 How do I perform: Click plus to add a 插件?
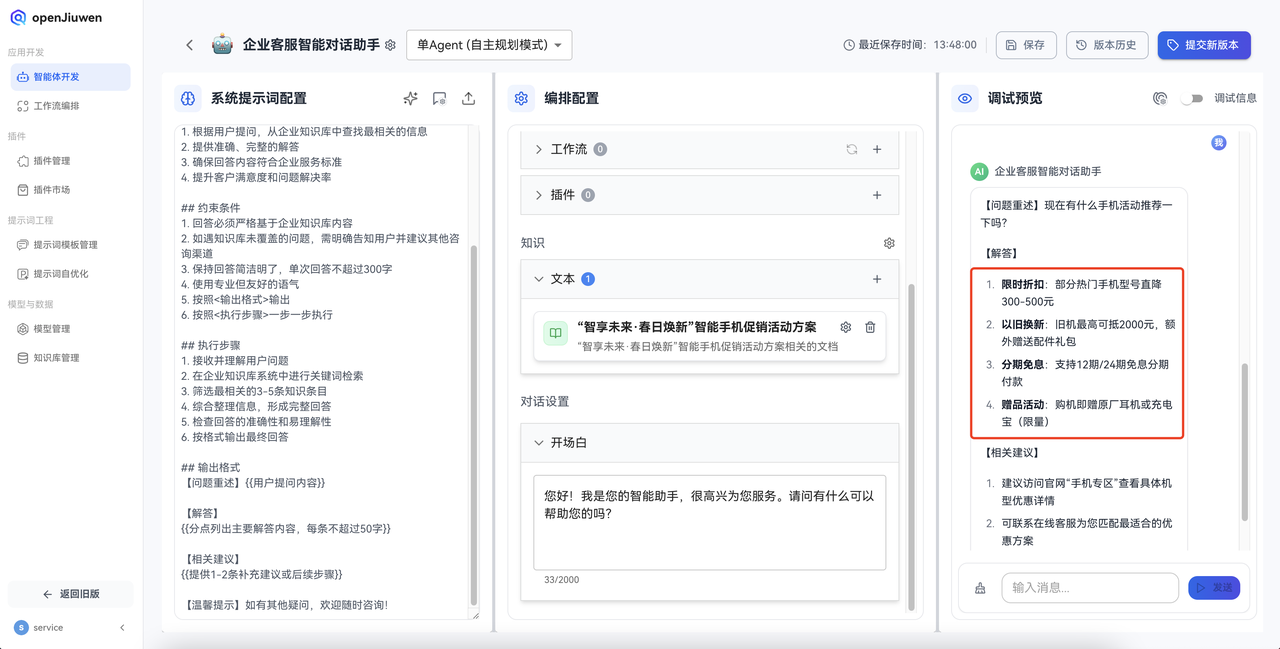tap(877, 194)
